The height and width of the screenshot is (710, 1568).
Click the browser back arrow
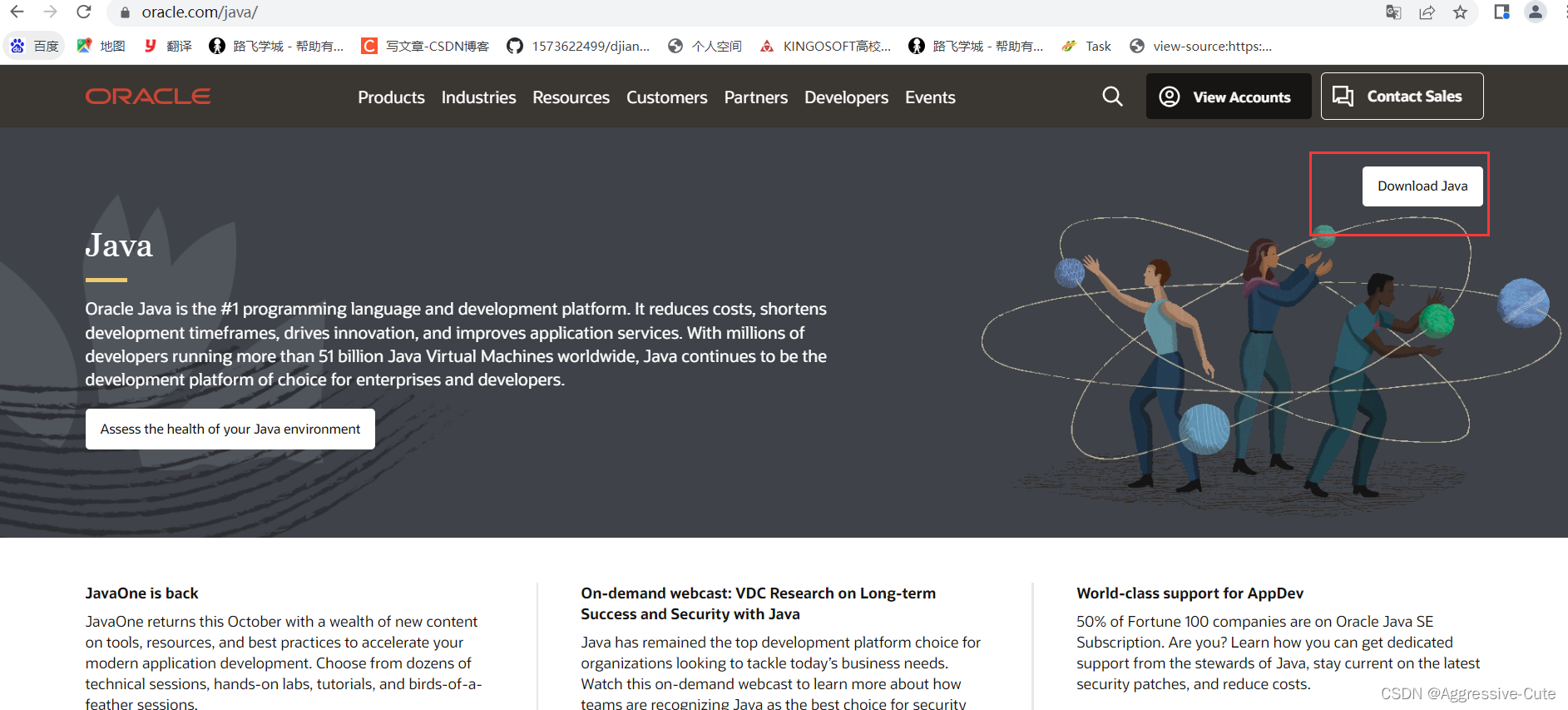point(17,12)
